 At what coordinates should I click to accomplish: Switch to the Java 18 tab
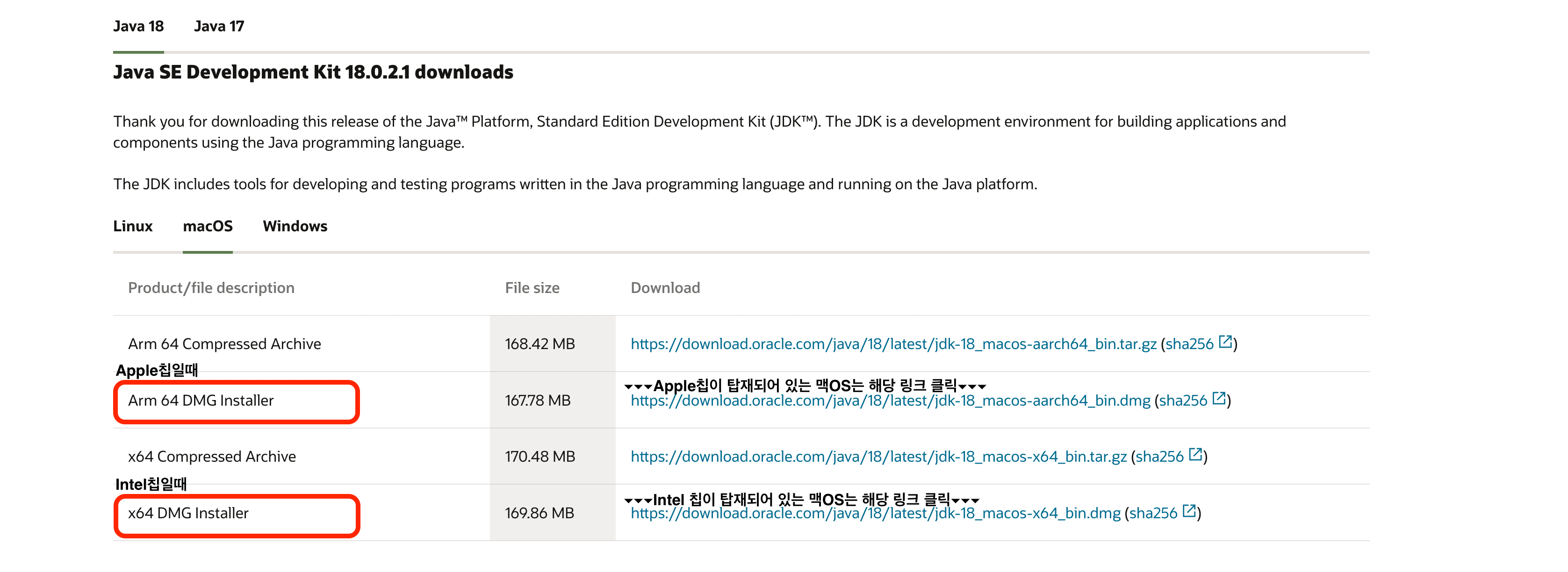pos(138,26)
